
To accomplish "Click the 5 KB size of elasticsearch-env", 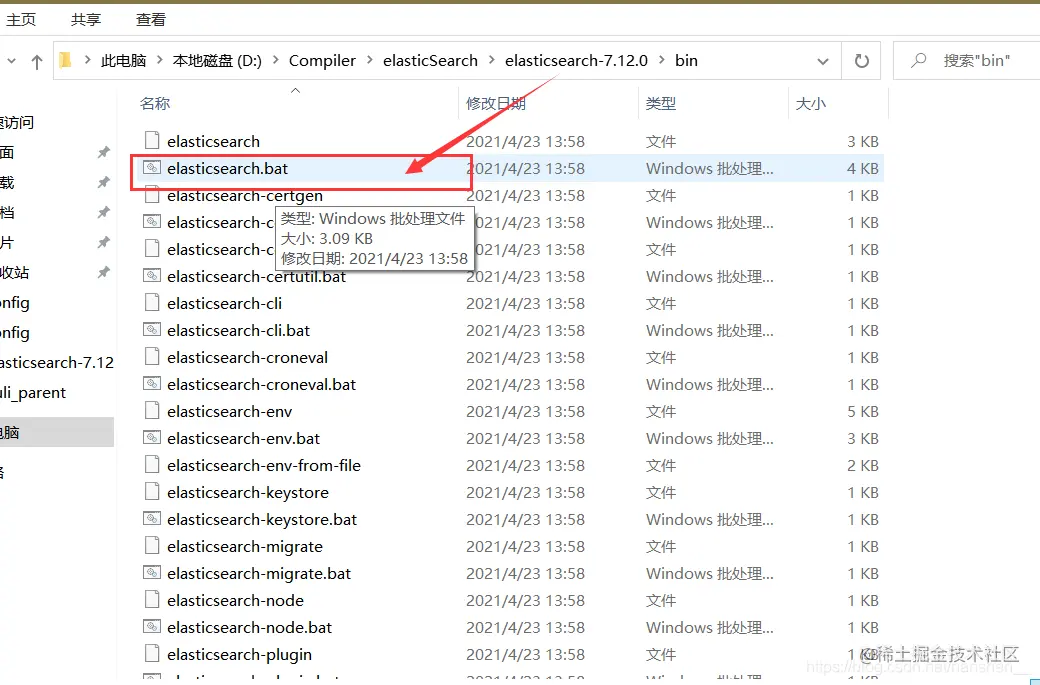I will point(863,412).
